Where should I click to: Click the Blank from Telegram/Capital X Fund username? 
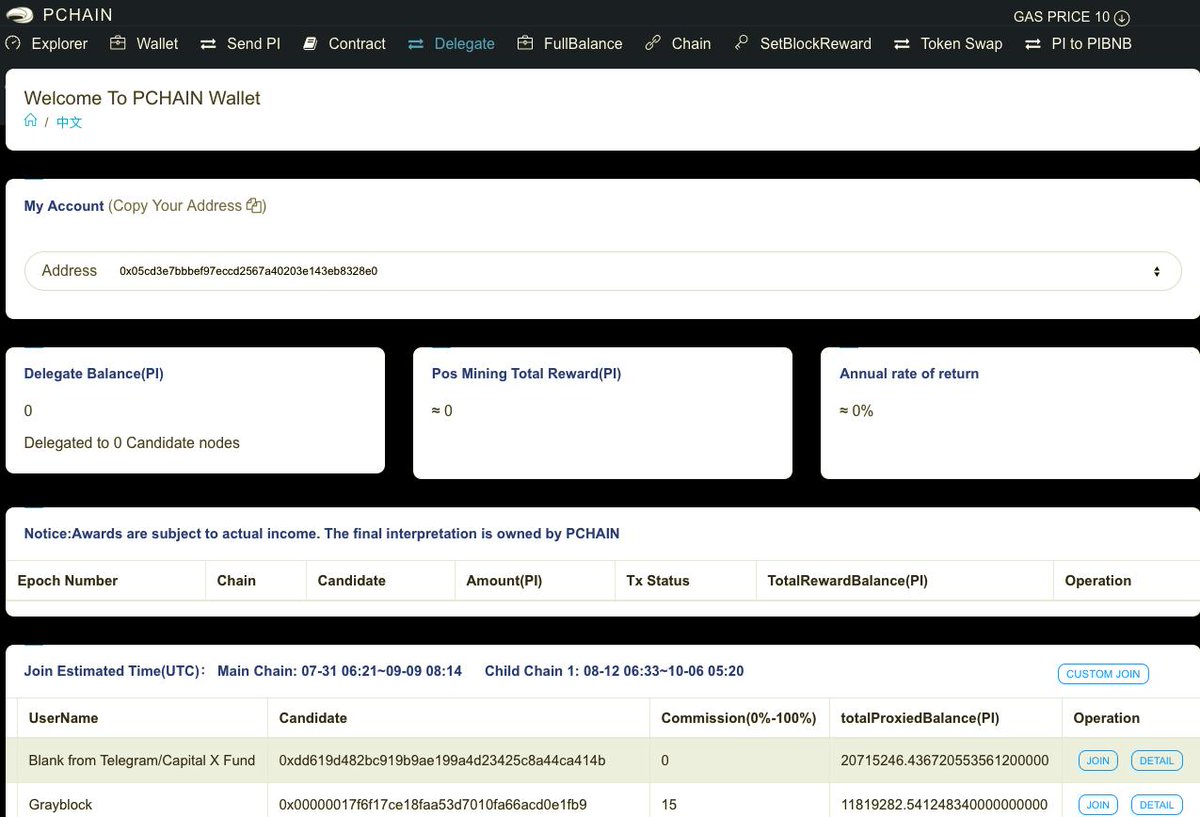coord(142,761)
